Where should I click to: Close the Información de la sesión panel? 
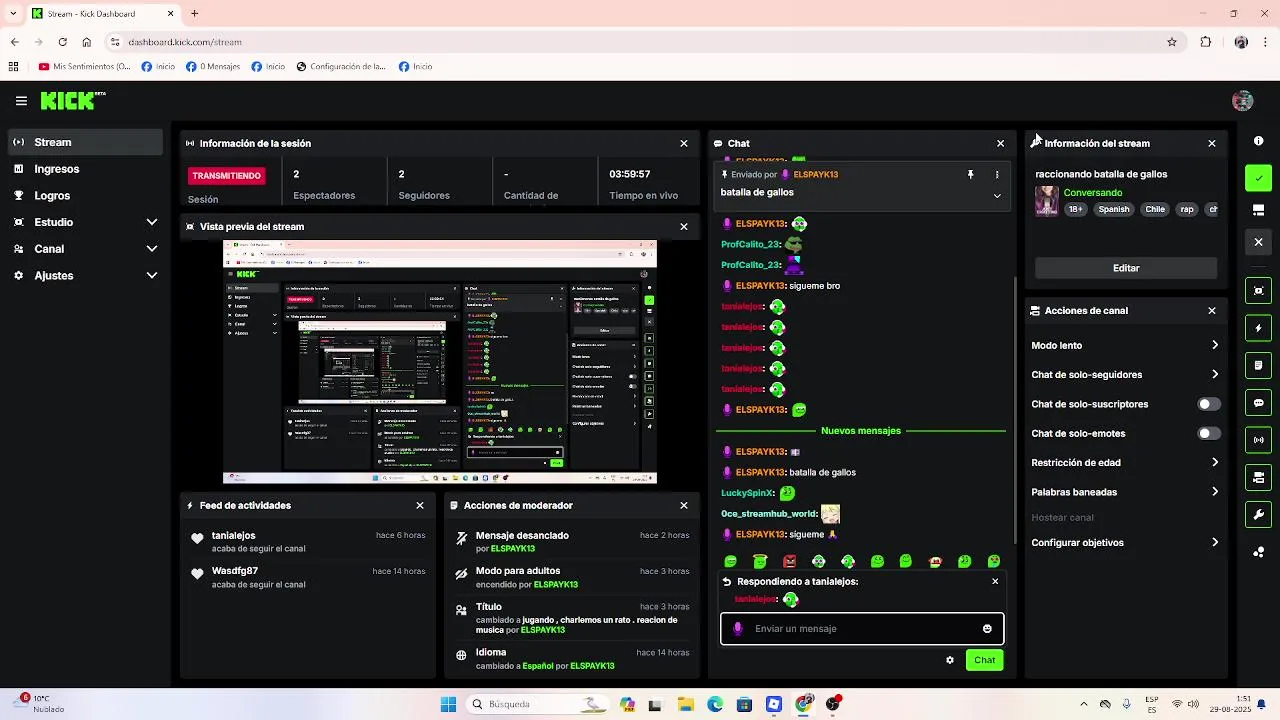[x=684, y=143]
